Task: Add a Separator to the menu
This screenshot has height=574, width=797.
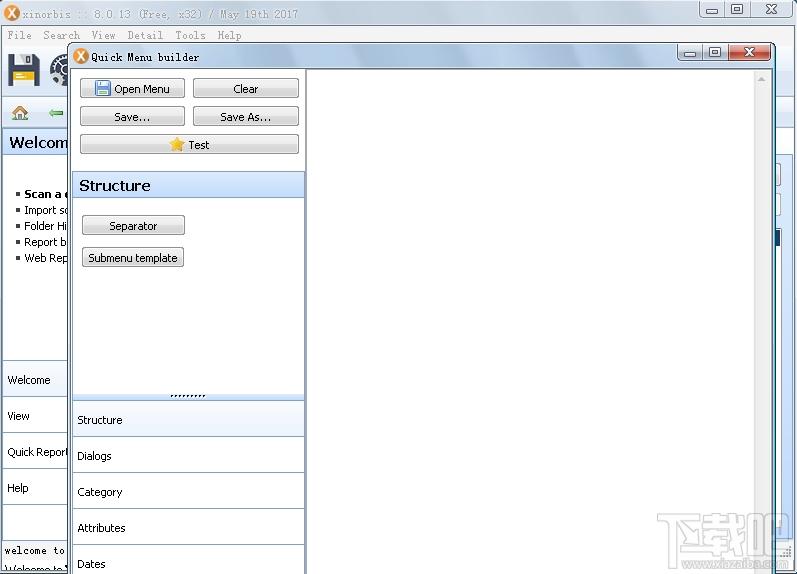Action: [133, 226]
